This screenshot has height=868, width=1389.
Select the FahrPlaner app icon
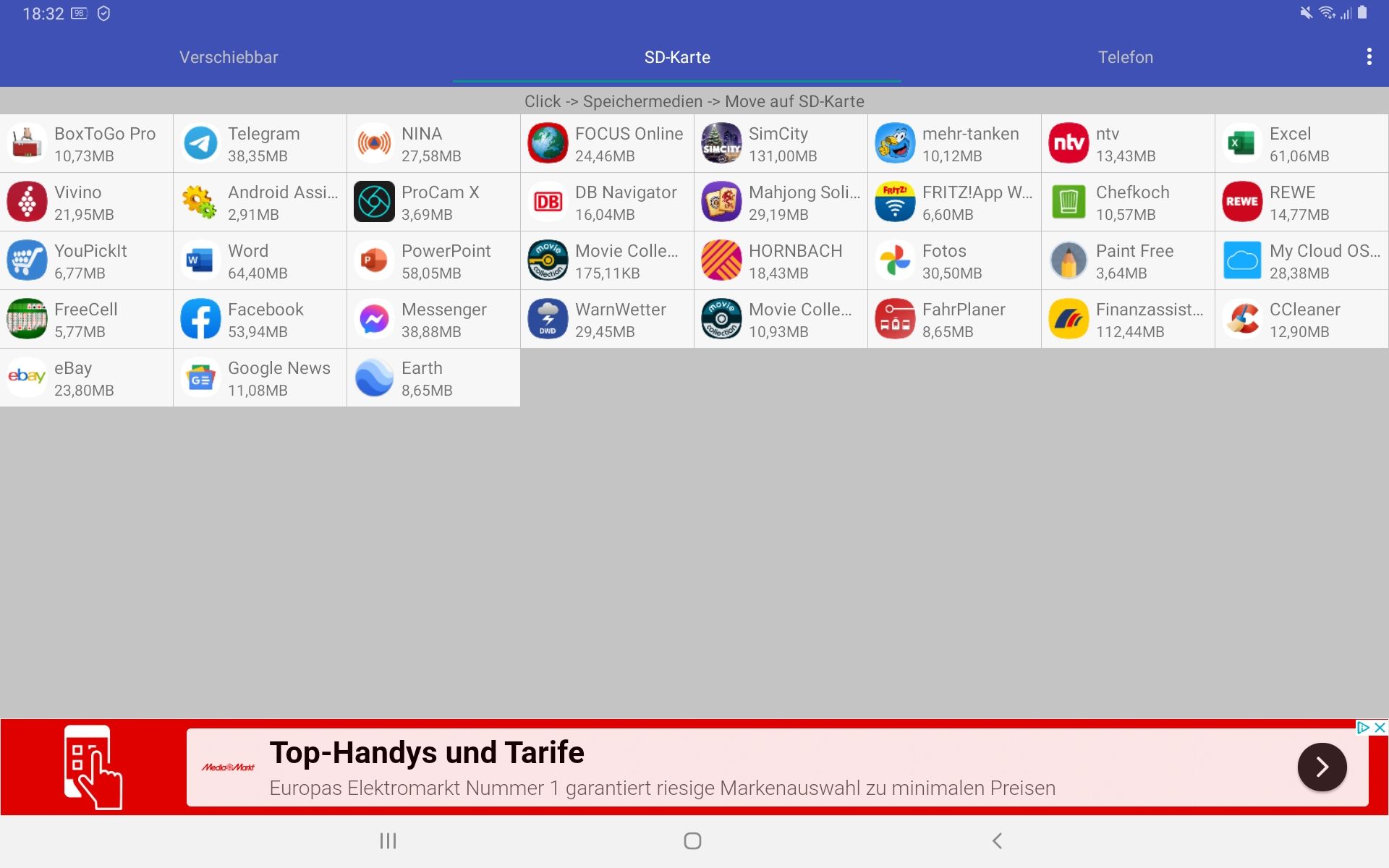pyautogui.click(x=895, y=319)
